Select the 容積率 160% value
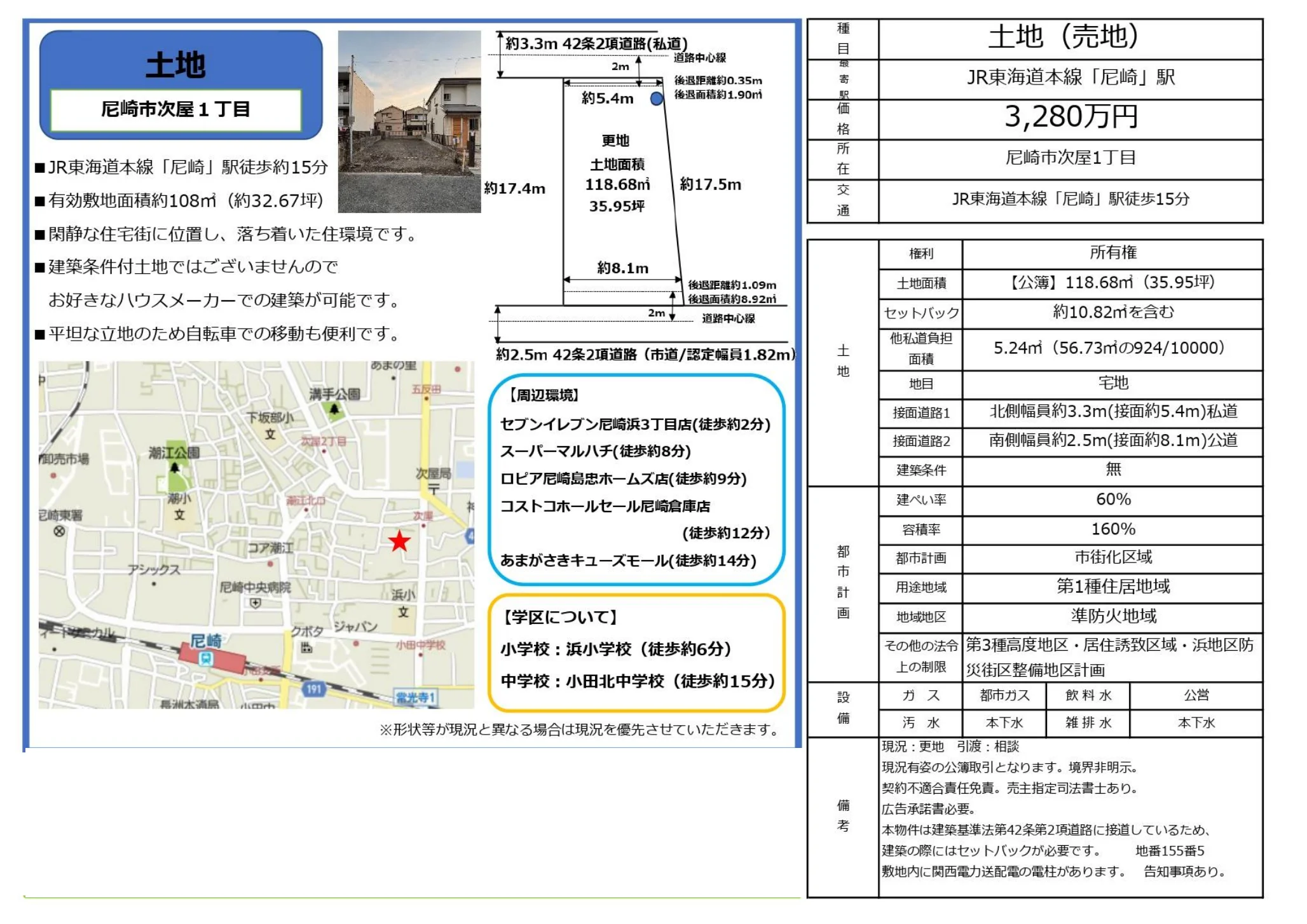 [x=1113, y=529]
